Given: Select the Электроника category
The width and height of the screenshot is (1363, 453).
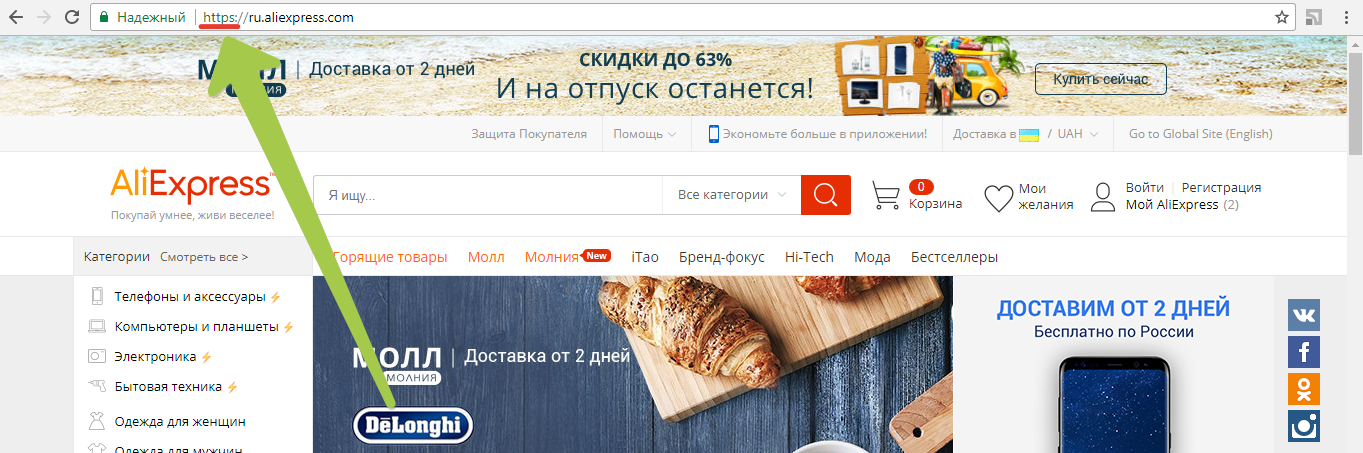Looking at the screenshot, I should coord(156,357).
